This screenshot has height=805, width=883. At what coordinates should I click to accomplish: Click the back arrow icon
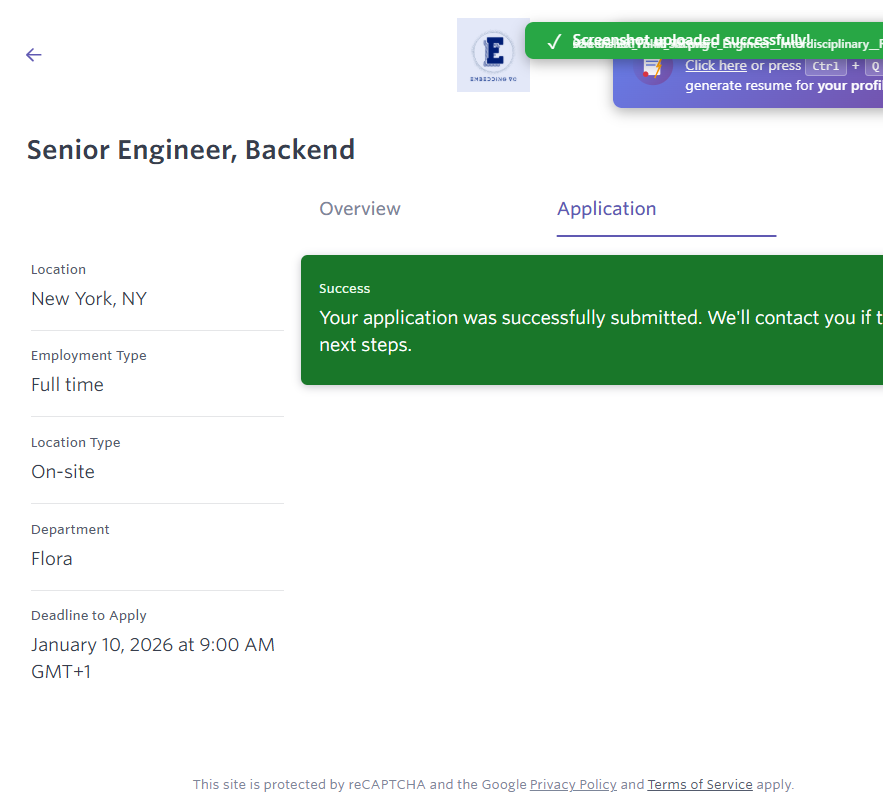34,55
